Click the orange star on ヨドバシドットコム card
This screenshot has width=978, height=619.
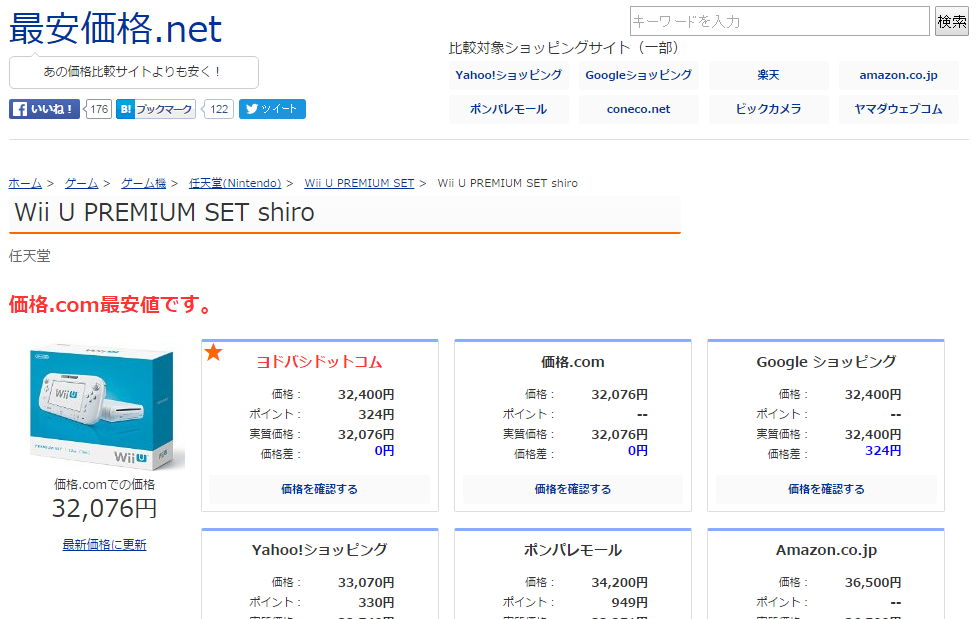coord(213,353)
